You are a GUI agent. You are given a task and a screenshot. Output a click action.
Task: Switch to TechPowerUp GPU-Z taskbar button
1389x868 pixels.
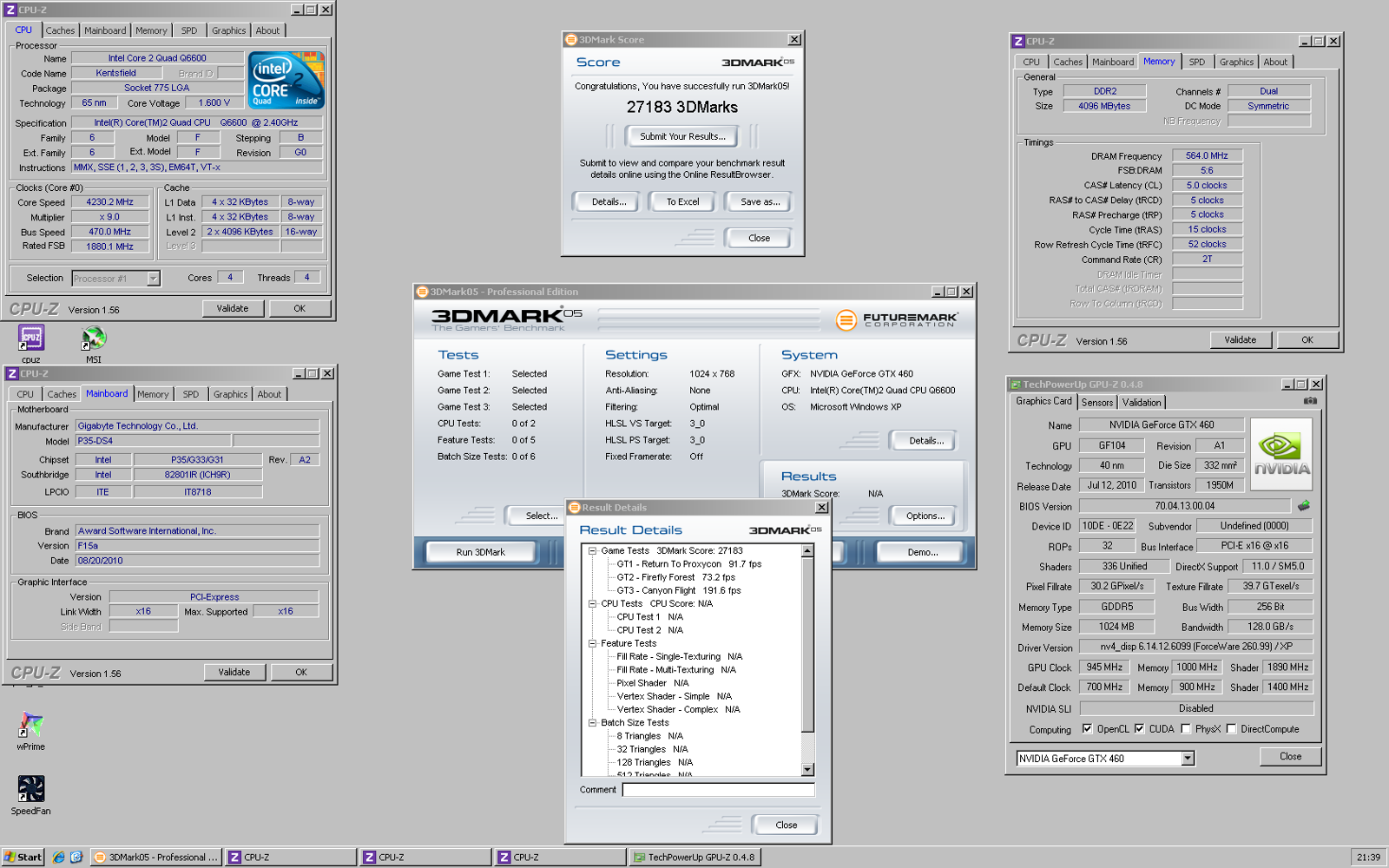[694, 857]
